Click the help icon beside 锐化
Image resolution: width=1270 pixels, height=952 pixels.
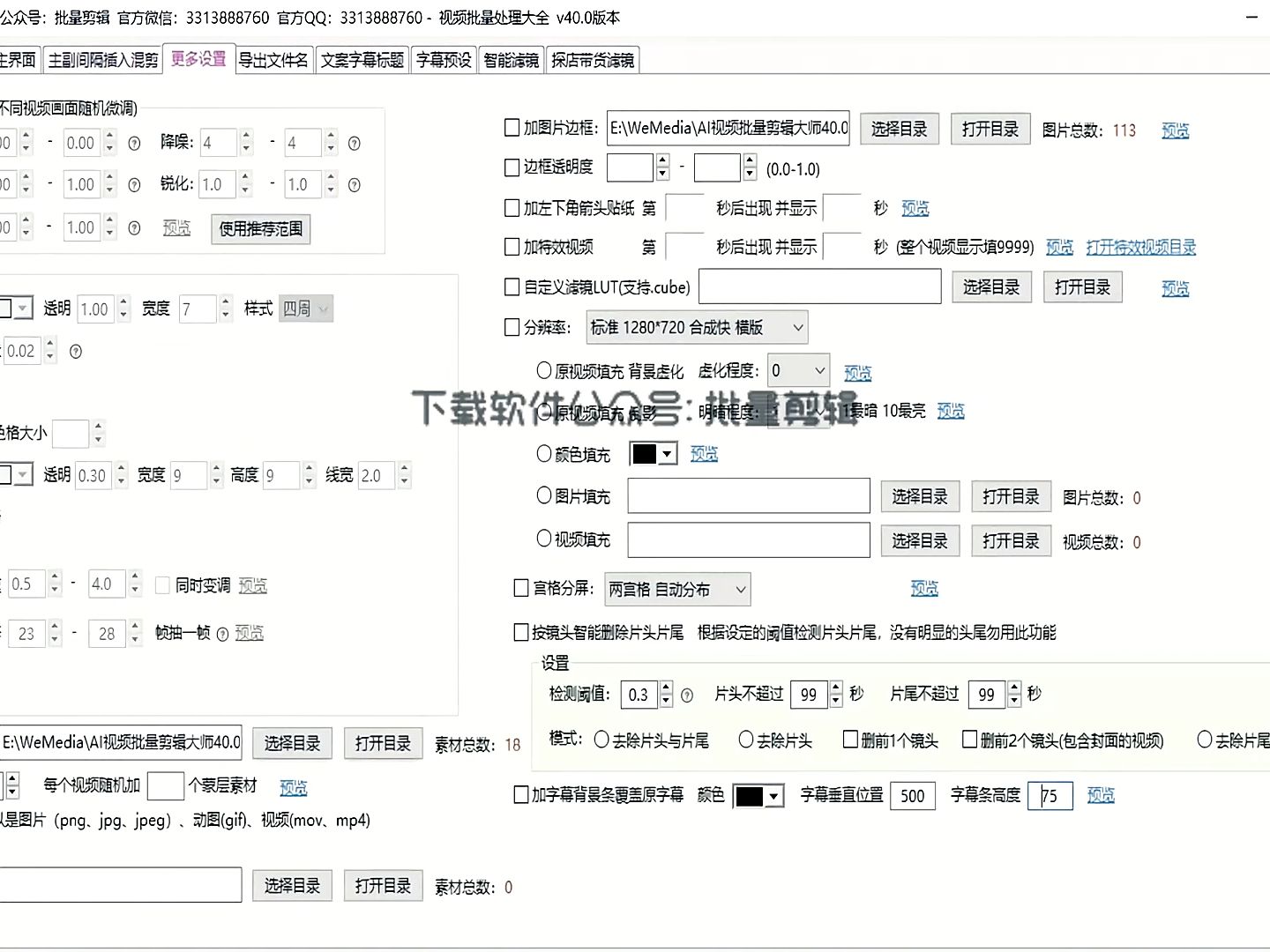click(354, 185)
